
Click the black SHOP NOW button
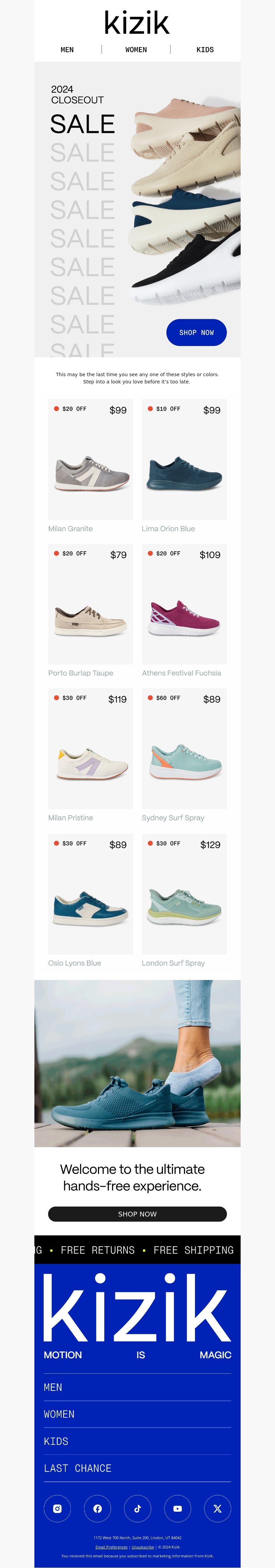(137, 1214)
